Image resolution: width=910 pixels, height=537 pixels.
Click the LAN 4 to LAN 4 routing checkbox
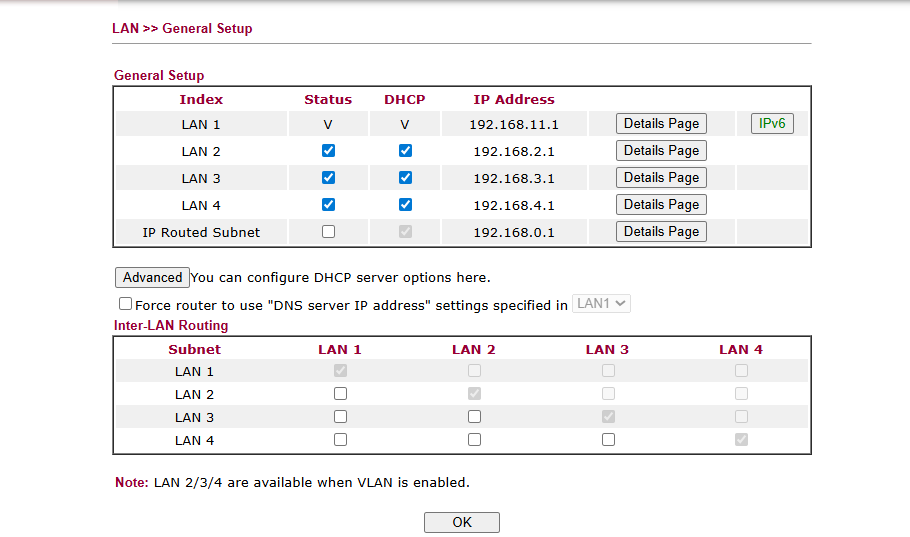coord(741,439)
